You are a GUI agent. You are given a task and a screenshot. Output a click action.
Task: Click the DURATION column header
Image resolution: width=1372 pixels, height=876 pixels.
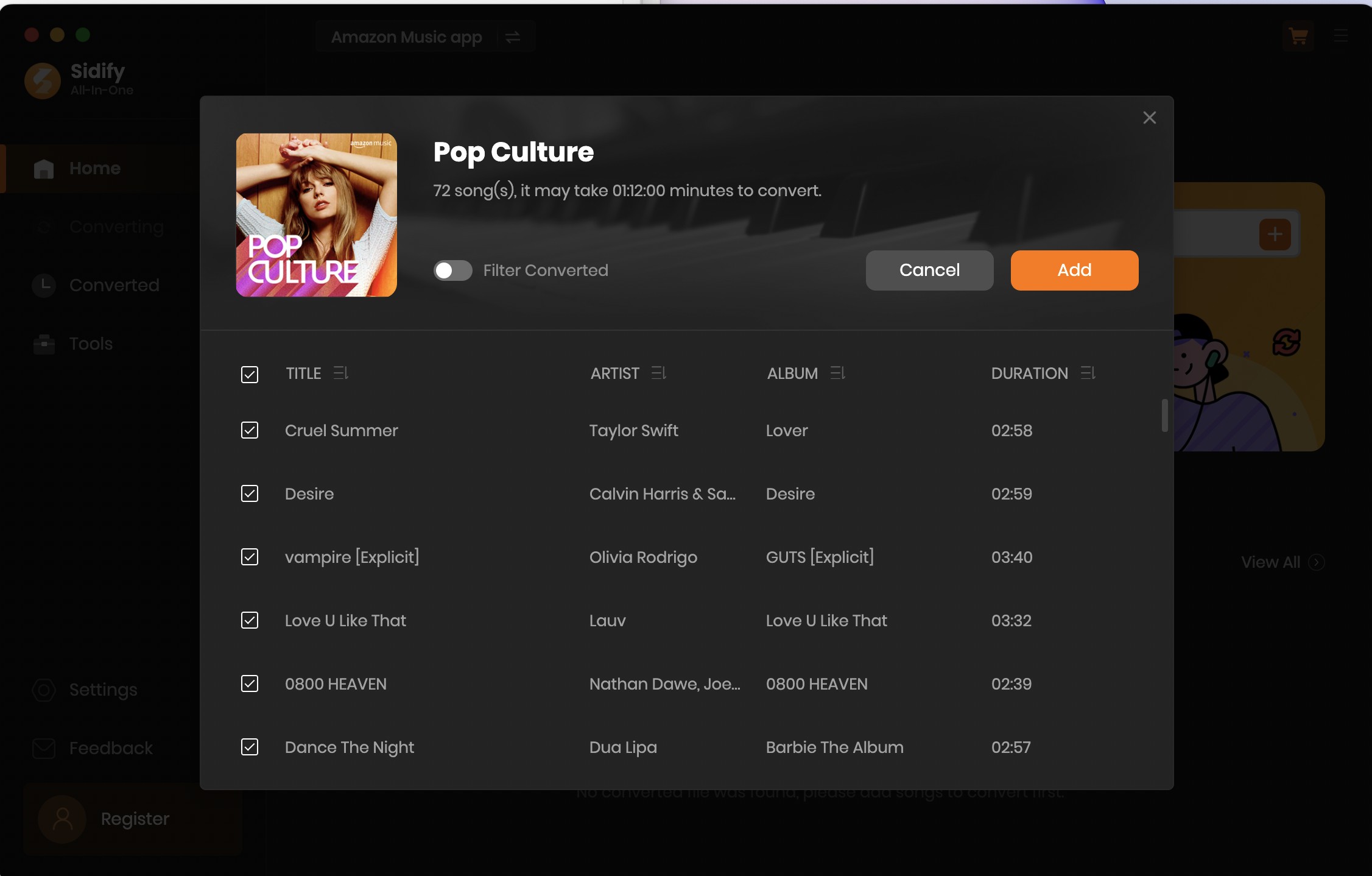(x=1029, y=373)
